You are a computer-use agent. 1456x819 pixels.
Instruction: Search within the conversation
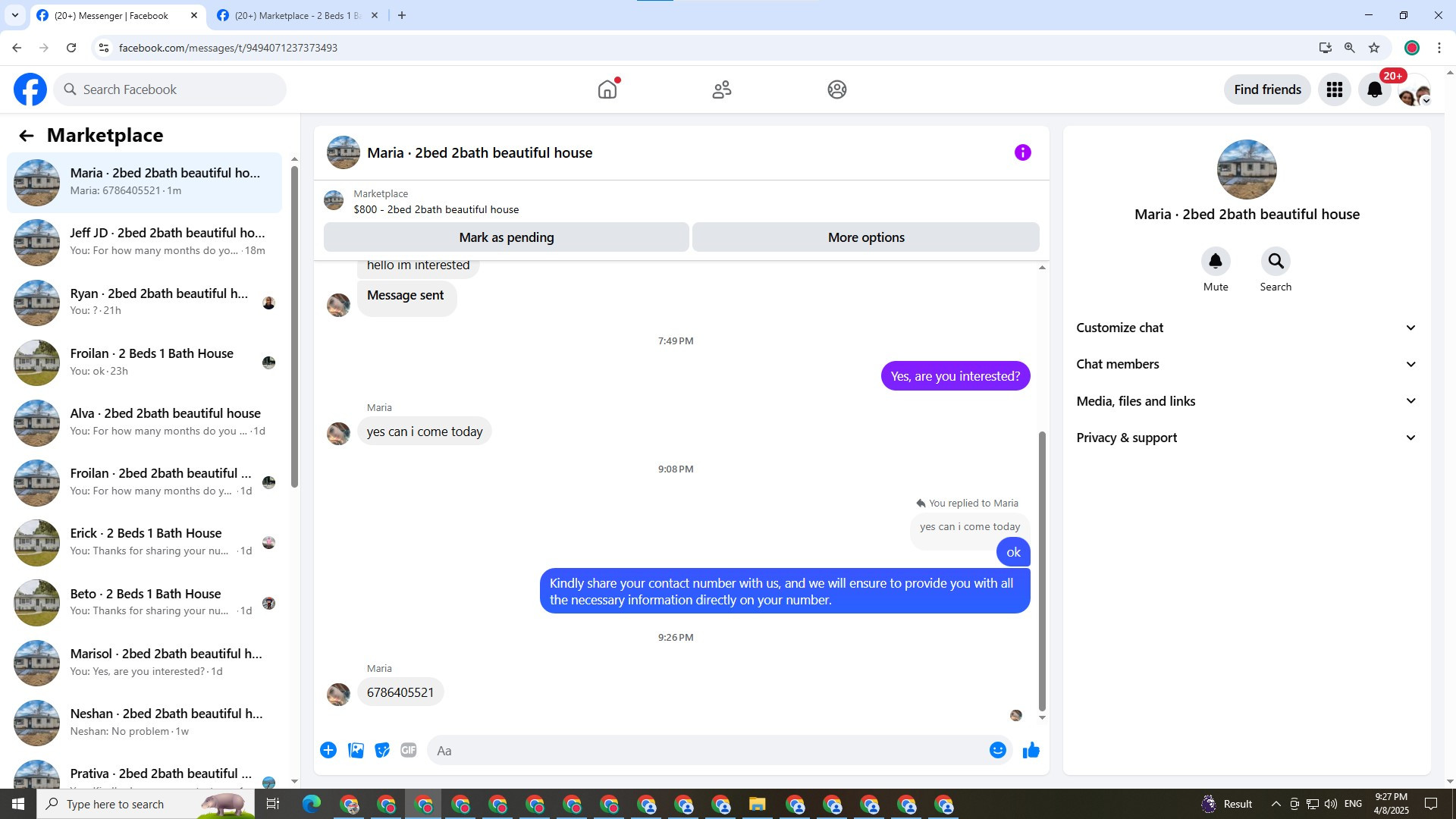coord(1276,262)
